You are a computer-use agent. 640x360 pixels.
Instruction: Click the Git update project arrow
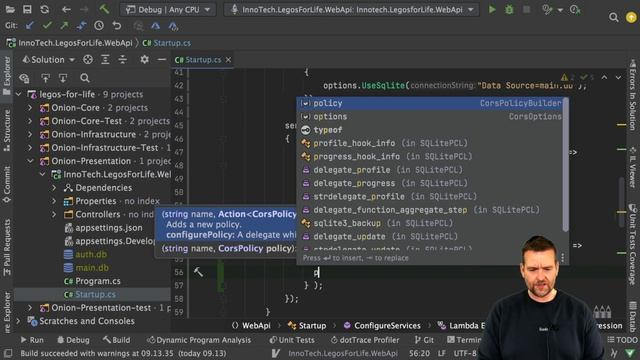click(x=29, y=26)
